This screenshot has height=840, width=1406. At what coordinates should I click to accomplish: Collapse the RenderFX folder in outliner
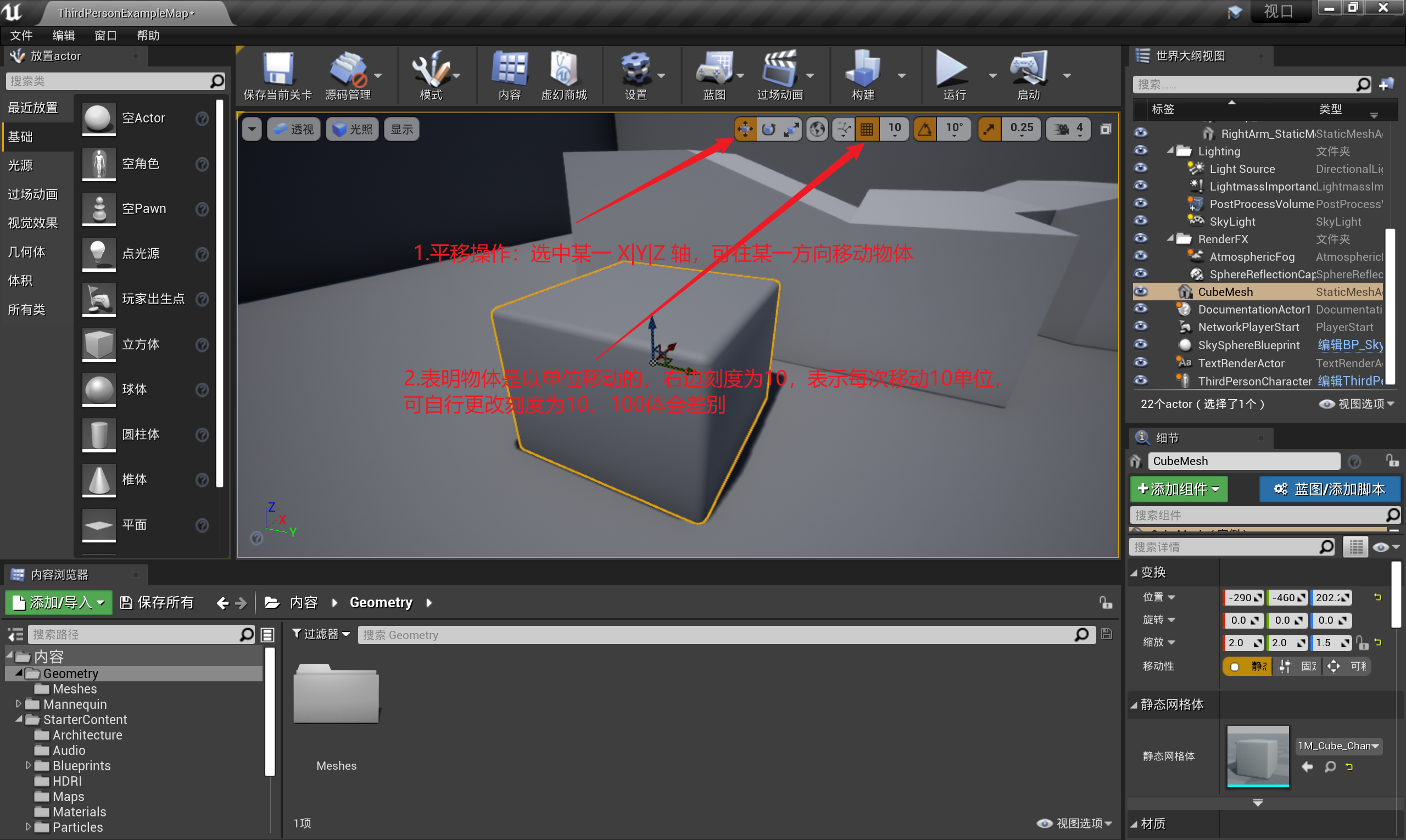1170,239
